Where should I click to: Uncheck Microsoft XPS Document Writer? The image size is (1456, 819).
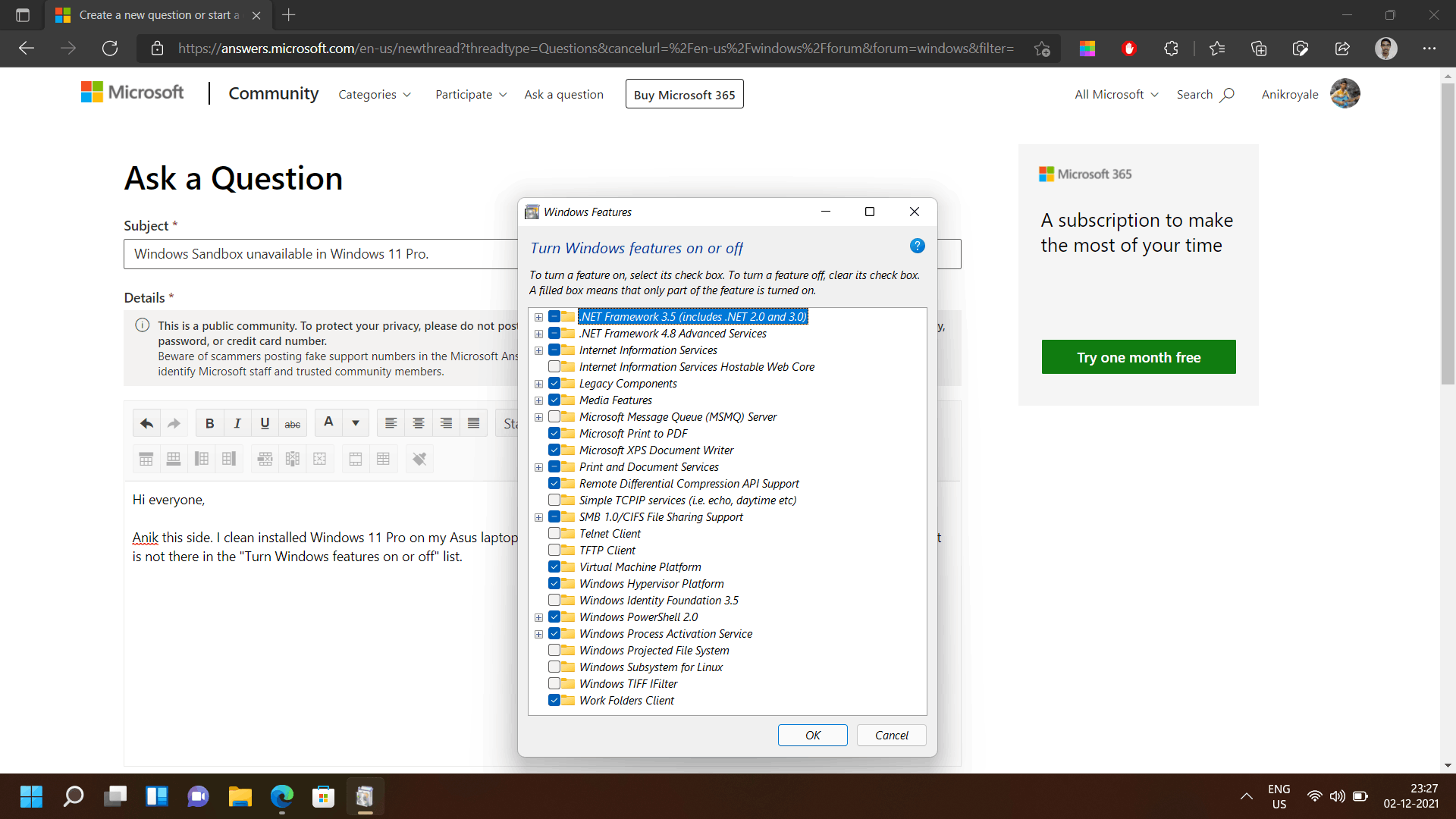554,450
